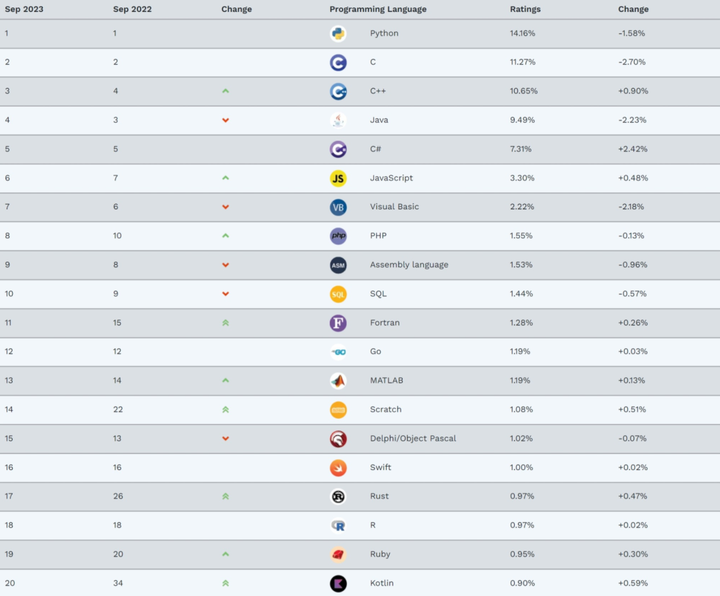This screenshot has width=720, height=596.
Task: Click the Java coffee cup icon
Action: (338, 120)
